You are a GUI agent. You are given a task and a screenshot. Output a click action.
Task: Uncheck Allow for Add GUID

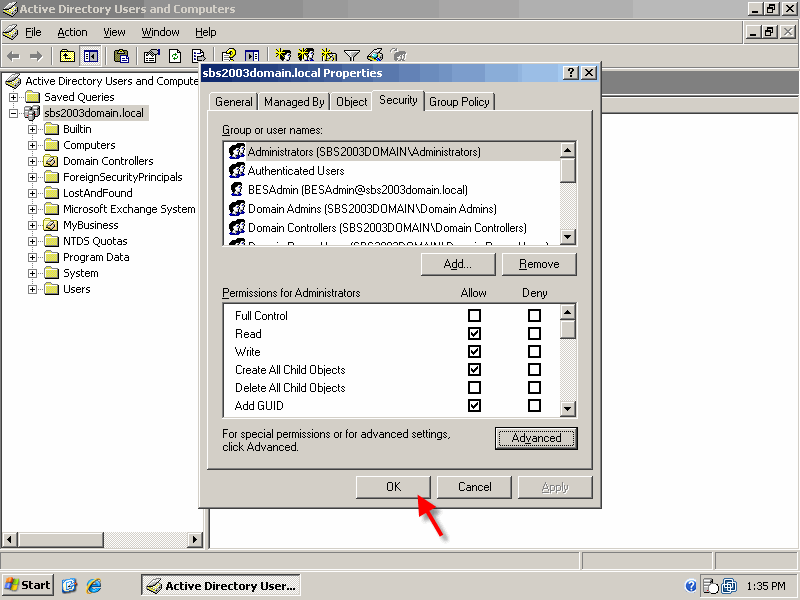pos(474,406)
